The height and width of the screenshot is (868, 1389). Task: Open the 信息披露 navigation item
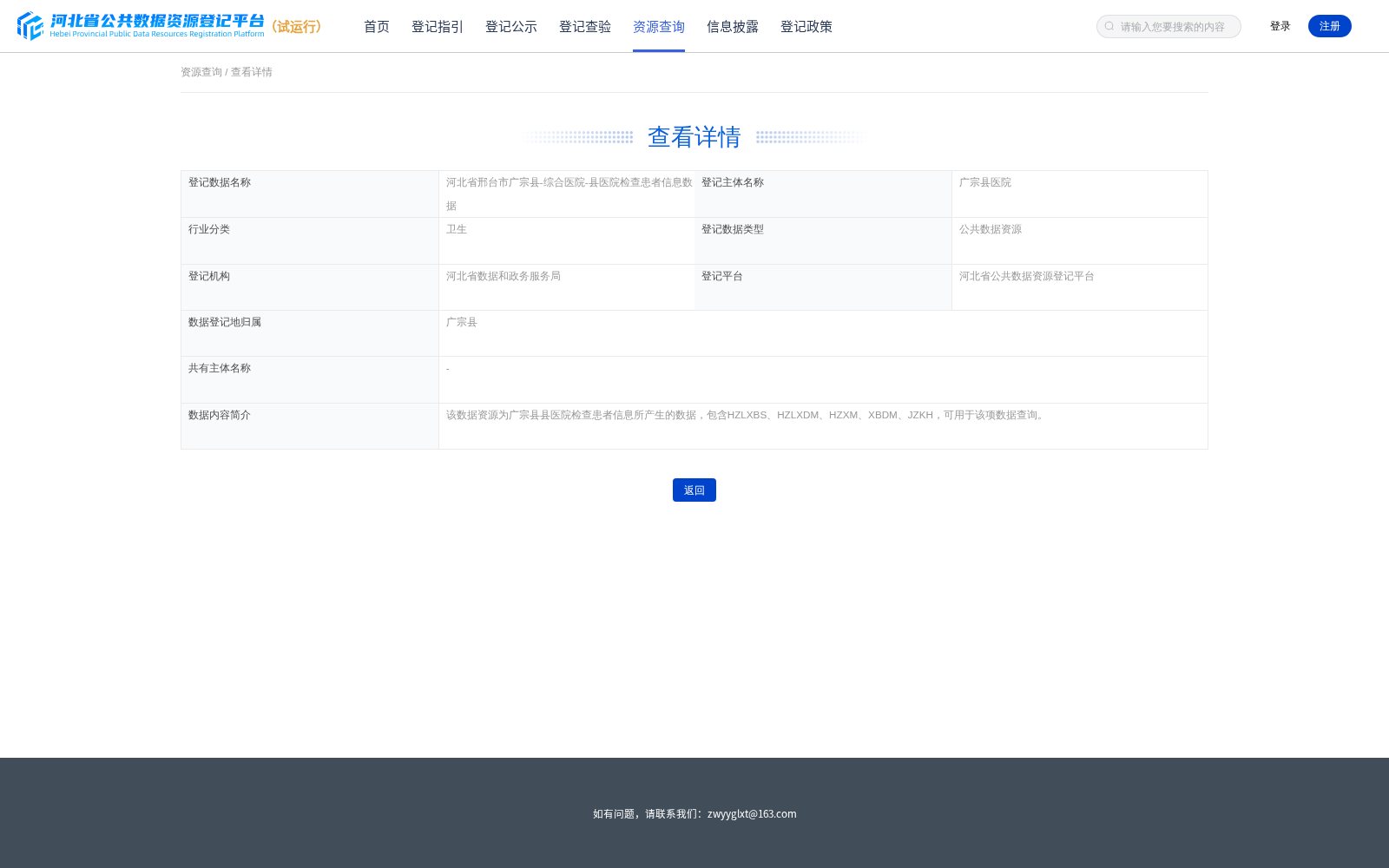(733, 27)
